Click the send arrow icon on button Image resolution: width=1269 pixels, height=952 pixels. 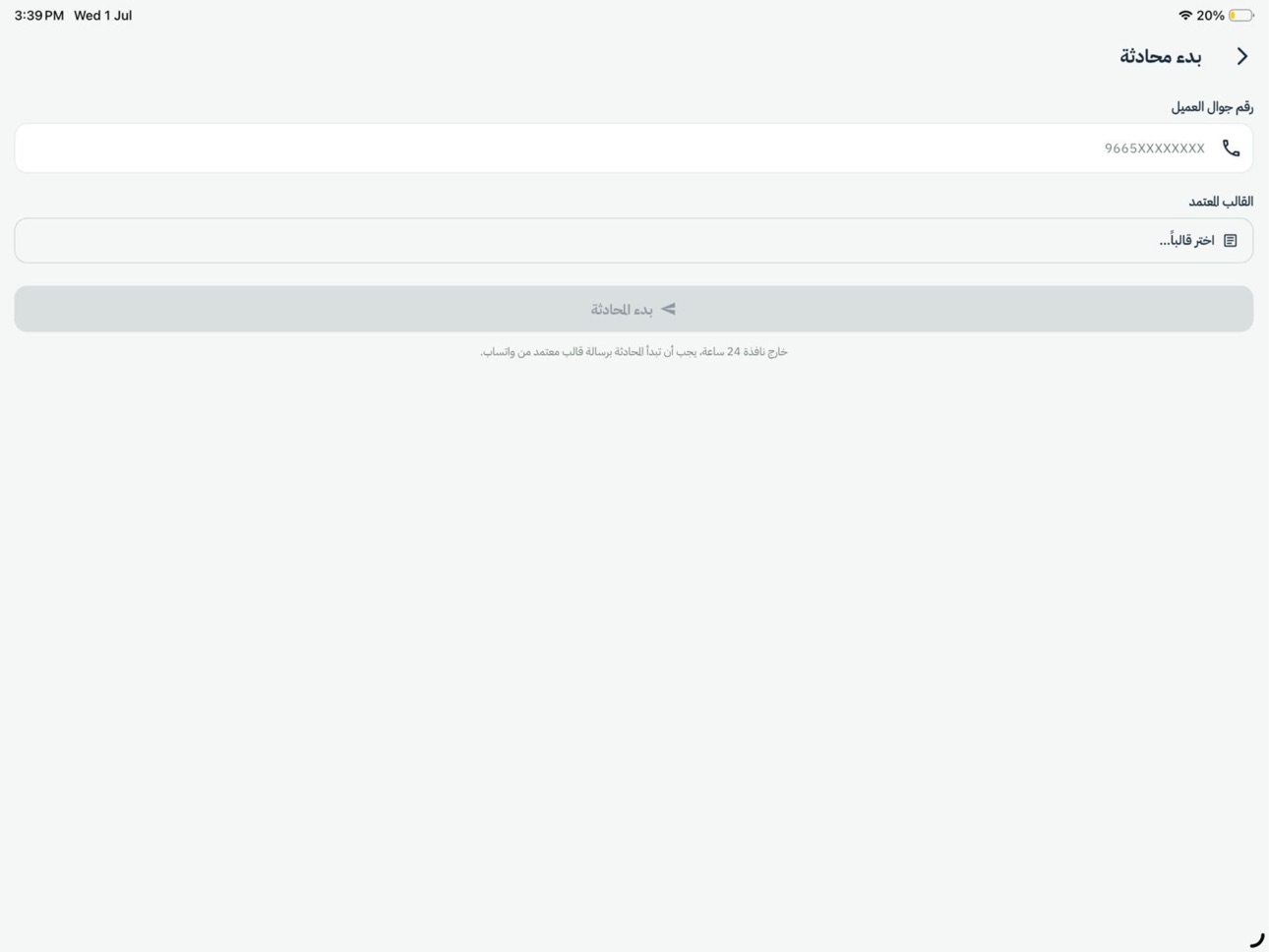[x=669, y=309]
